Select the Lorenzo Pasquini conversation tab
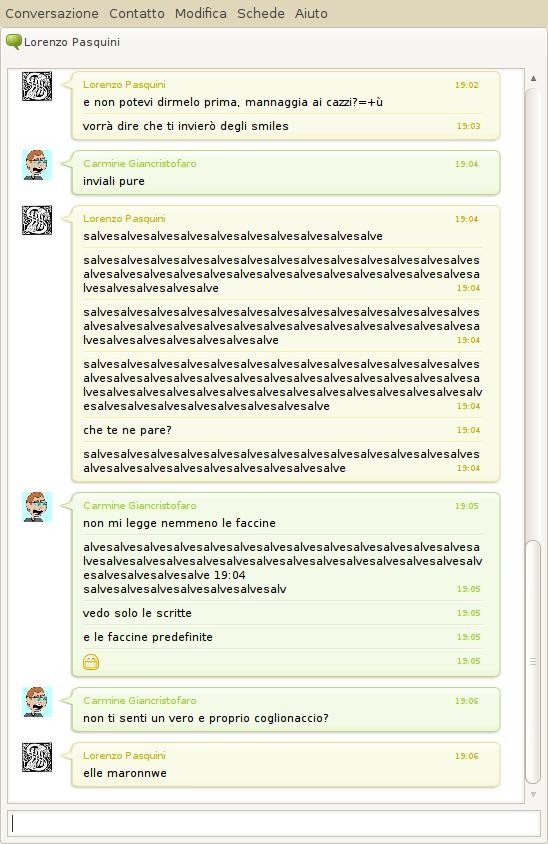 pos(63,42)
